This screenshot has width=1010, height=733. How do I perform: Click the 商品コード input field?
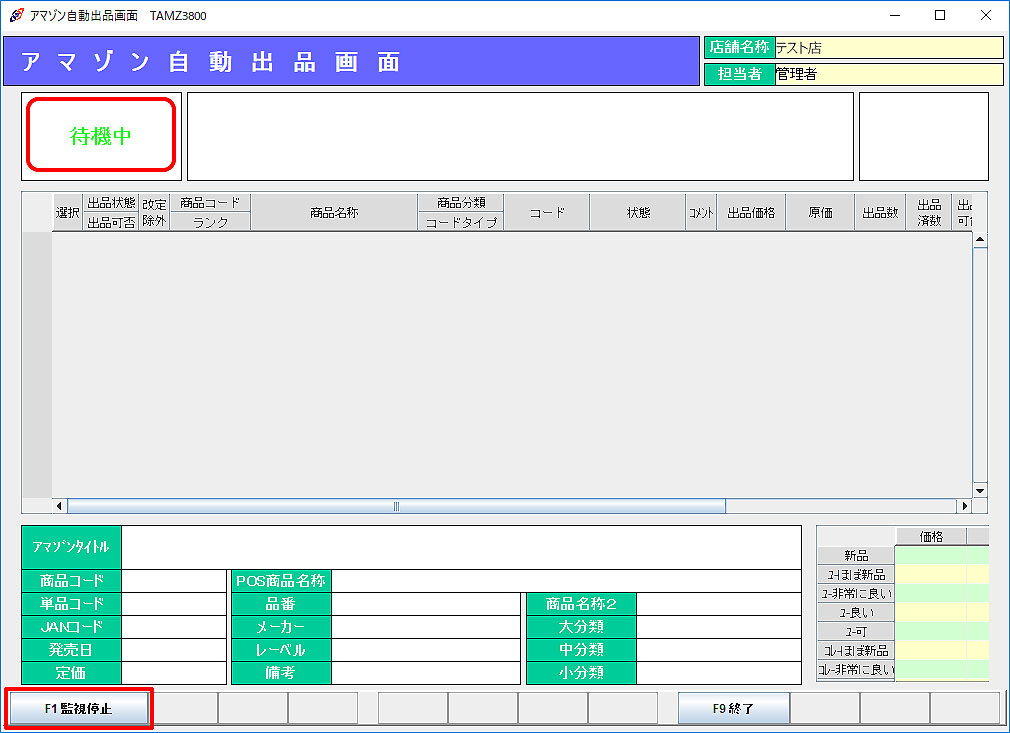[x=174, y=581]
